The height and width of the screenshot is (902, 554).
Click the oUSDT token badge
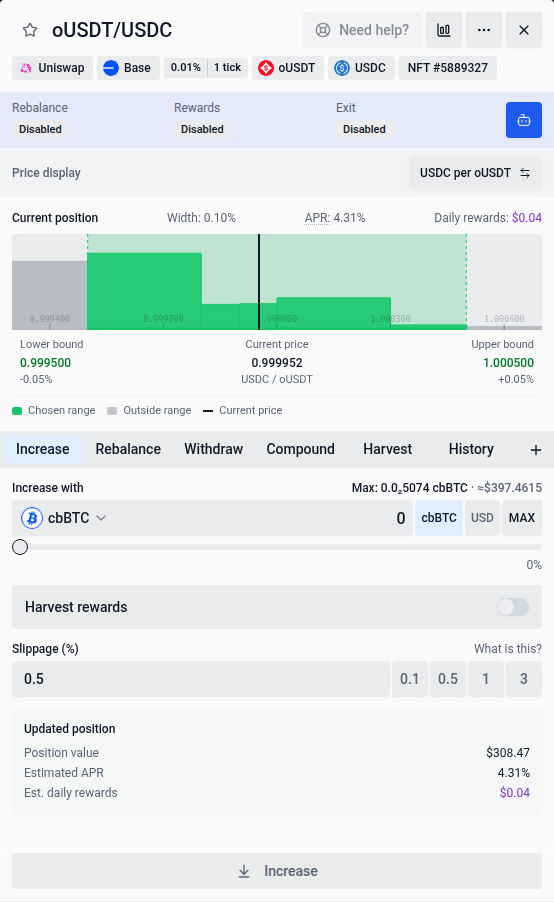288,68
